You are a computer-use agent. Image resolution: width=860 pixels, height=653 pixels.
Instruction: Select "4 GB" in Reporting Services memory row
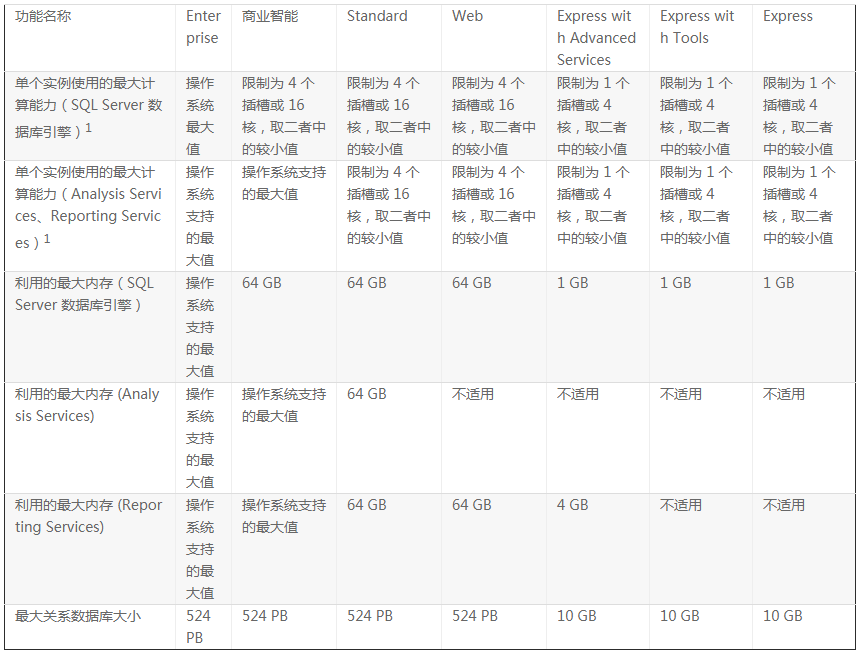click(x=573, y=504)
